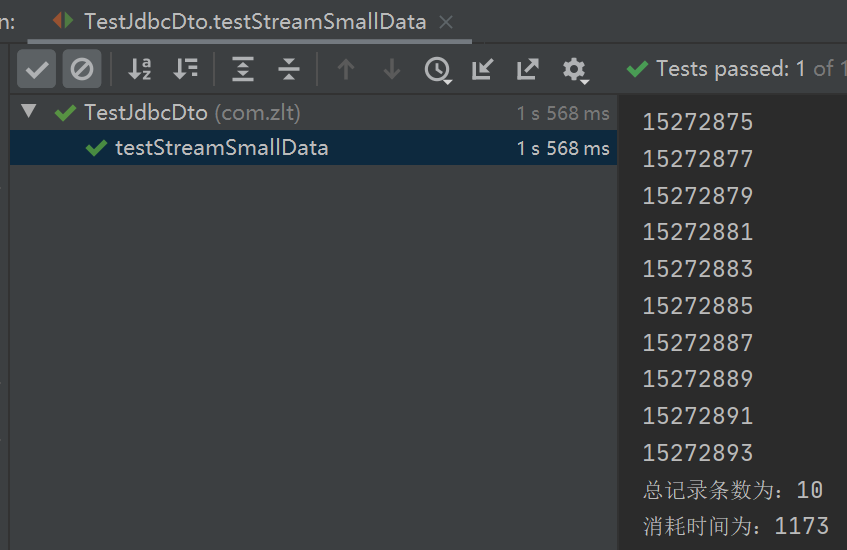Click the 总记录条数为: 10 output line
Image resolution: width=847 pixels, height=550 pixels.
click(x=733, y=490)
